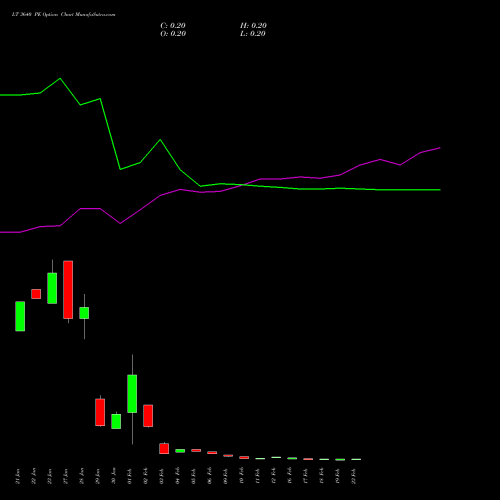Click the 09 Feb date label

click(226, 476)
